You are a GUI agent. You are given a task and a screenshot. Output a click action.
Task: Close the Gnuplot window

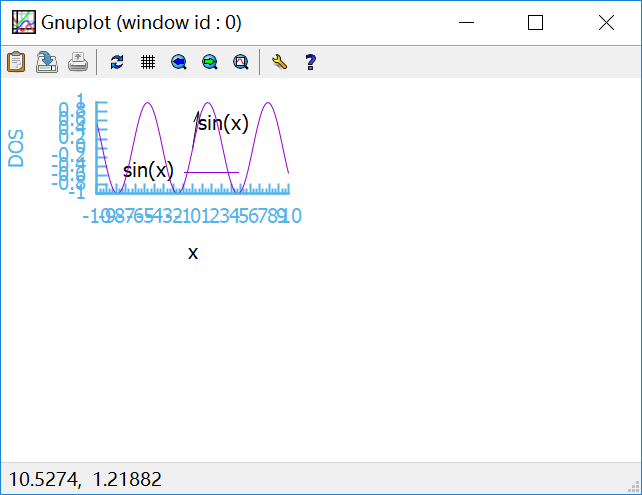coord(606,23)
